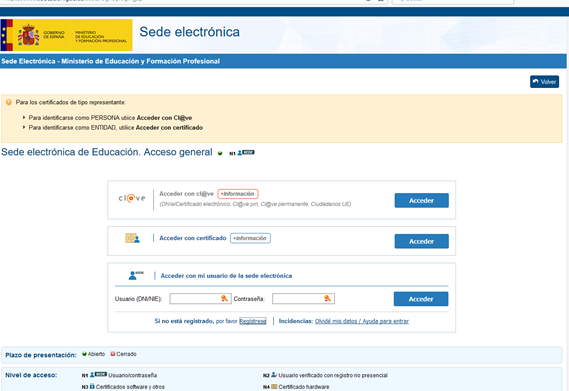Click the Nivel de acceso label
569x391 pixels.
31,375
